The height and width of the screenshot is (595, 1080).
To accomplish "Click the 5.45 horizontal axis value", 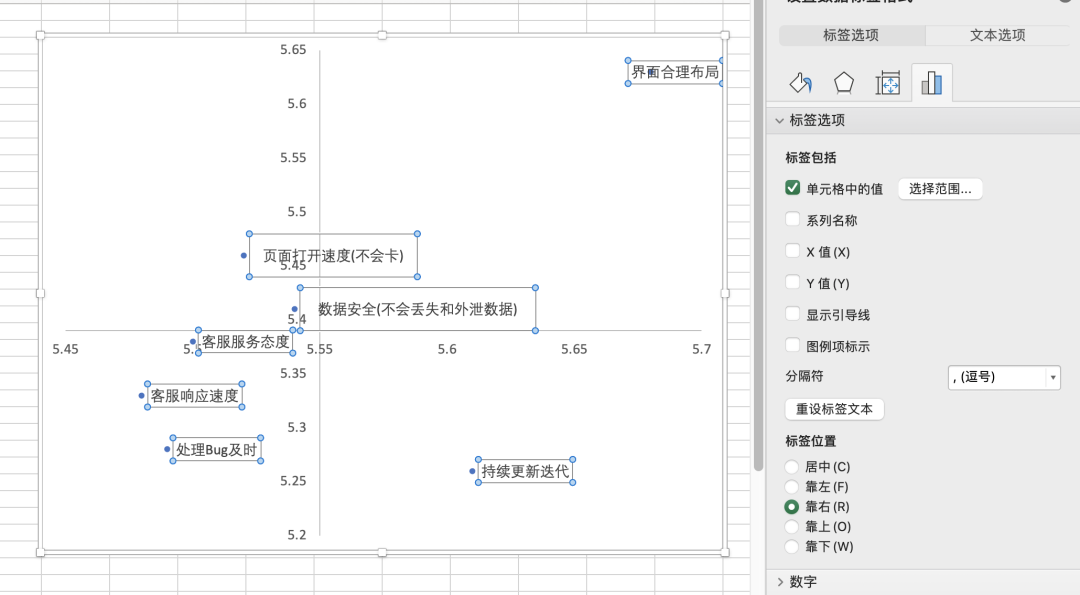I will (x=65, y=349).
